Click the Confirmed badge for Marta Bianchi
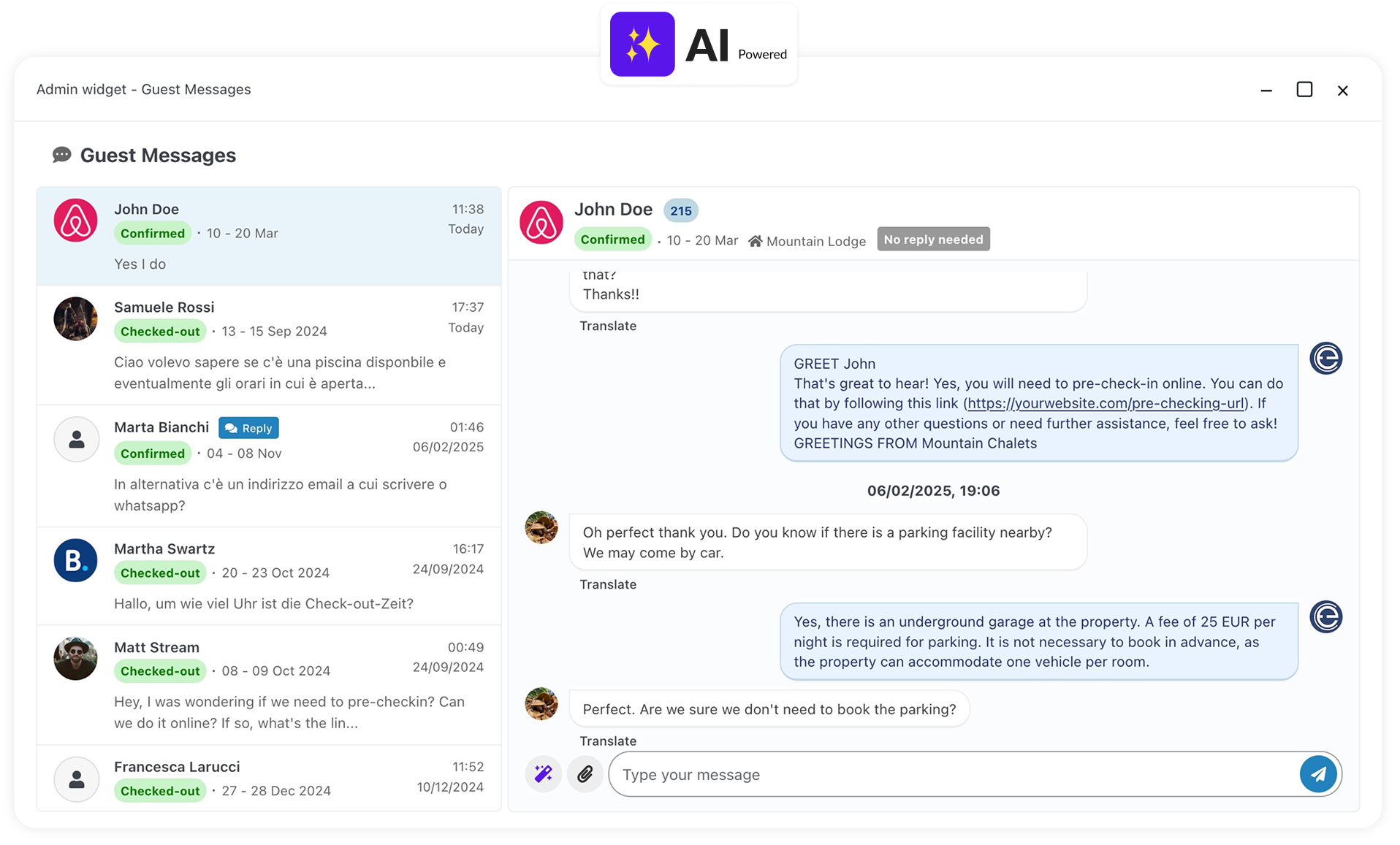Viewport: 1400px width, 845px height. [x=153, y=454]
